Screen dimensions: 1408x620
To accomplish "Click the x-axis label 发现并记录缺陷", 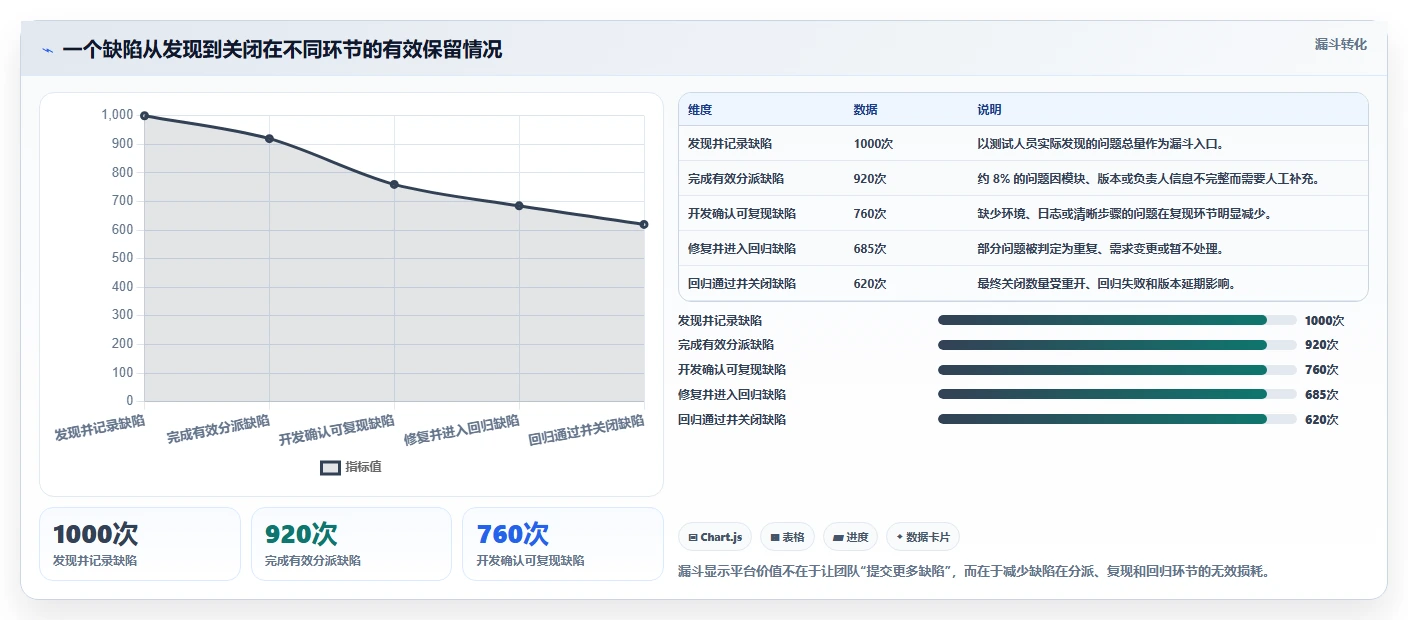I will (x=100, y=428).
